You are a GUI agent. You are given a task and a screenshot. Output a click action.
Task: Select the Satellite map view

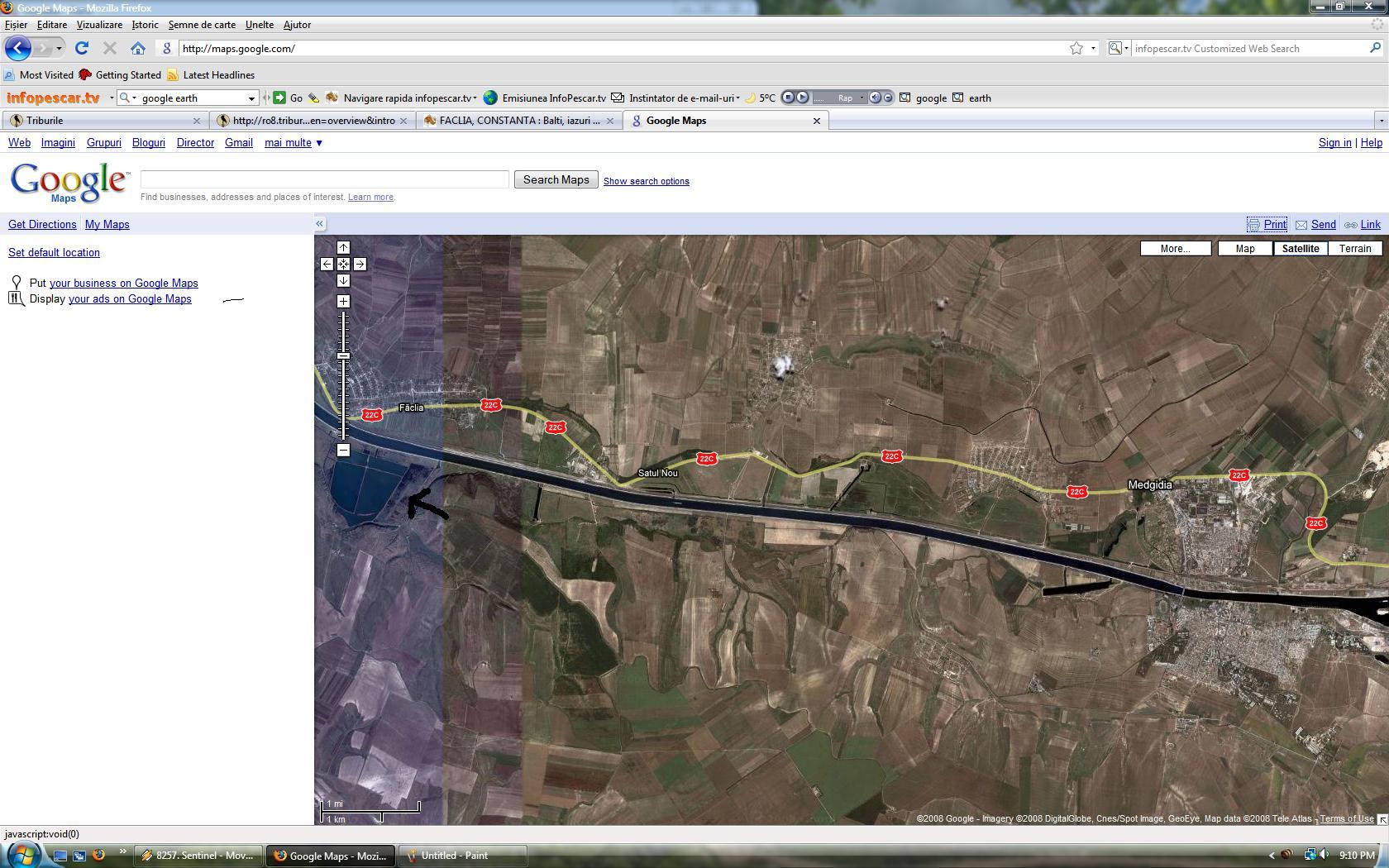click(1300, 249)
